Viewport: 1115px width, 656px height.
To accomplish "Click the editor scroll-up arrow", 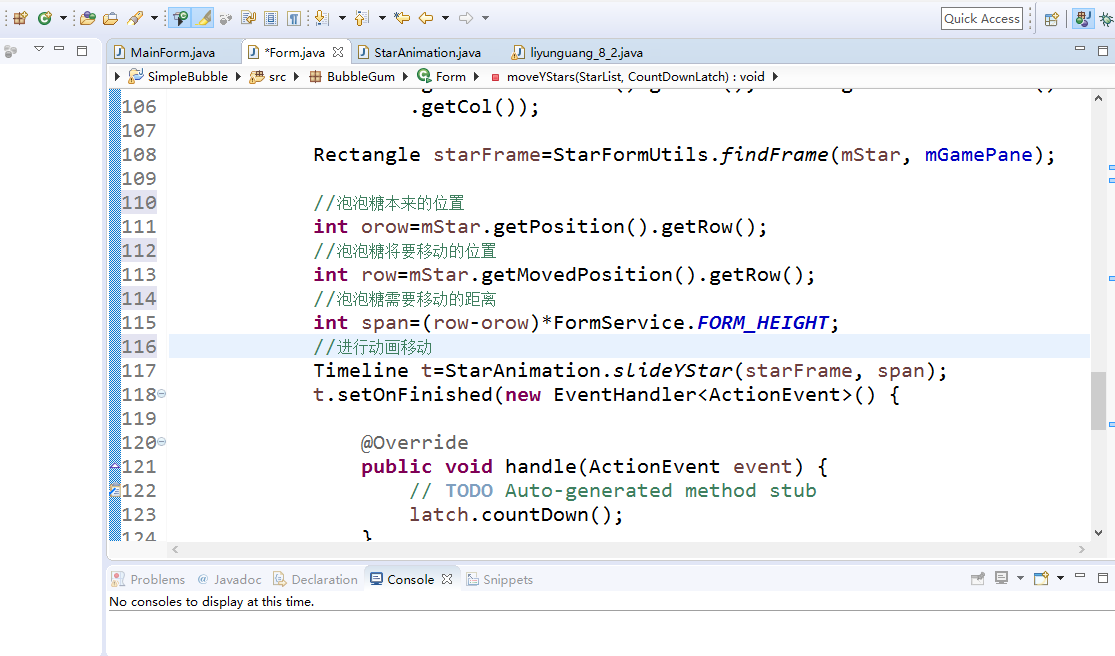I will 1099,99.
